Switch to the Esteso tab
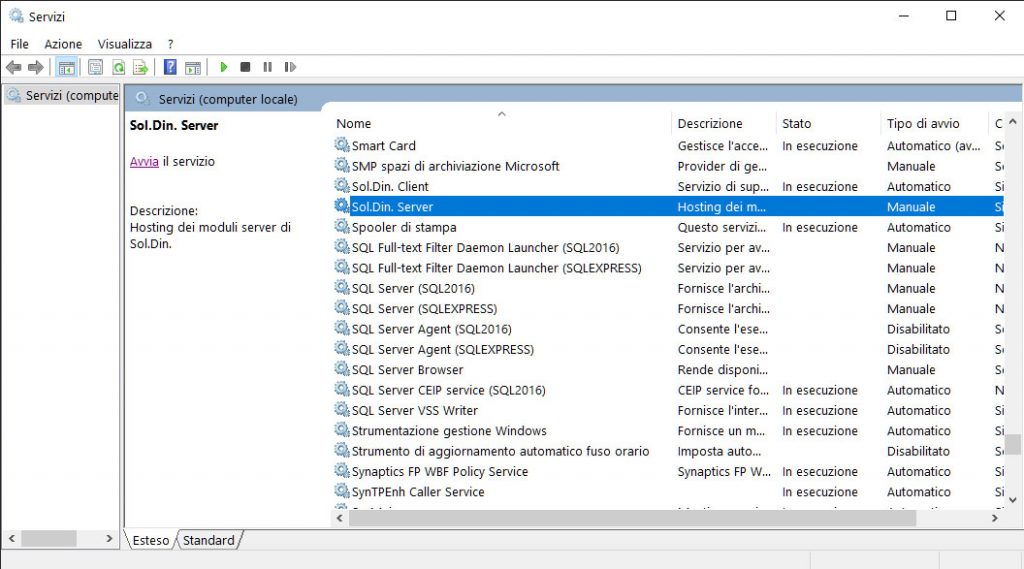The image size is (1024, 569). point(150,540)
